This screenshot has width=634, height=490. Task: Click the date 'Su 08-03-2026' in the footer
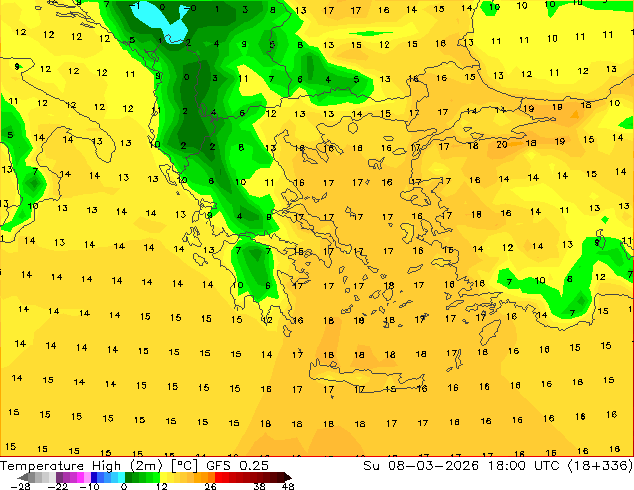pos(421,466)
